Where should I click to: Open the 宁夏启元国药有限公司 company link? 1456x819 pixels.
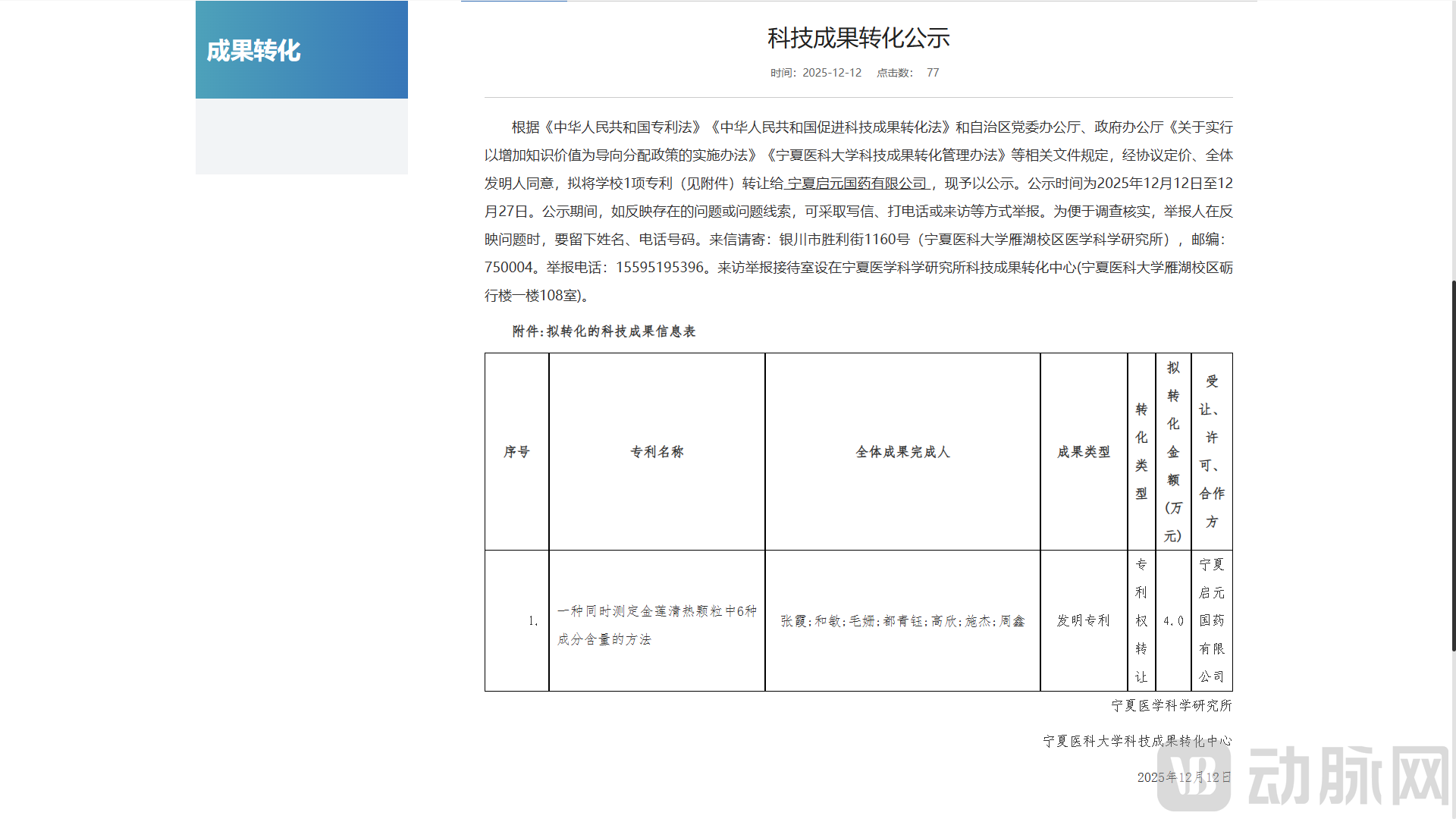(857, 183)
